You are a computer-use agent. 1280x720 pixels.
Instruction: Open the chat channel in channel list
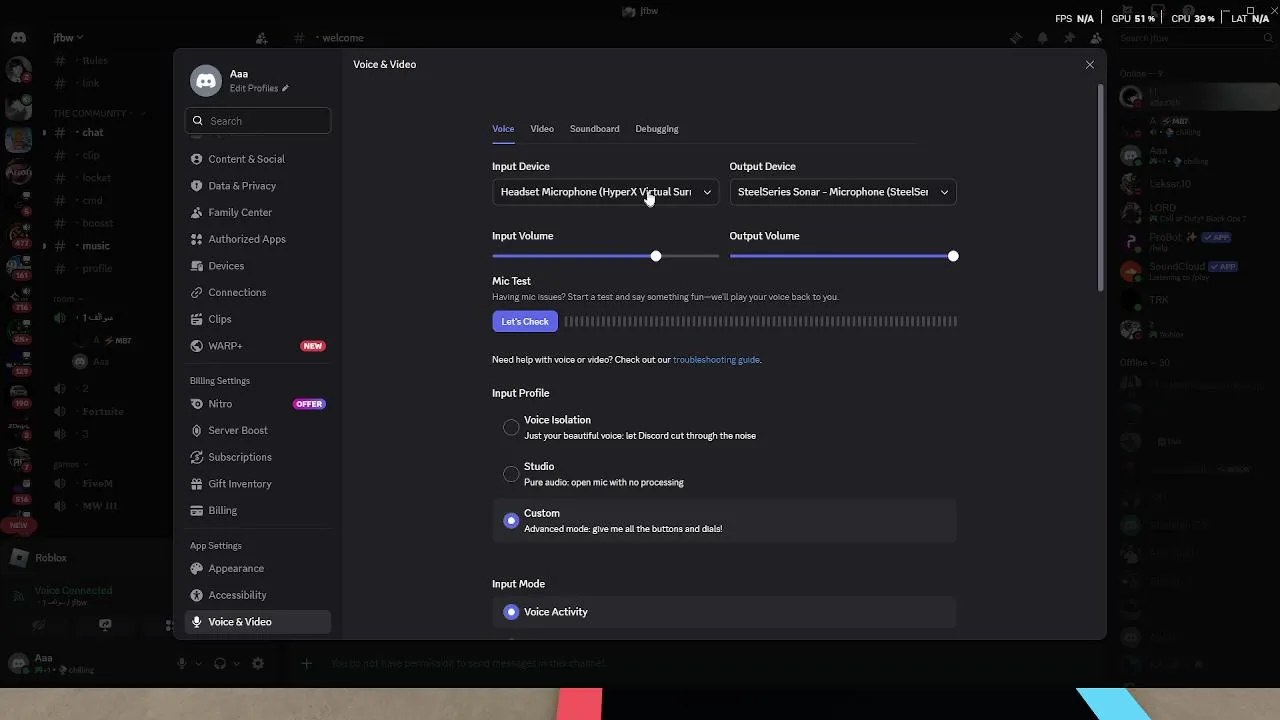tap(92, 132)
